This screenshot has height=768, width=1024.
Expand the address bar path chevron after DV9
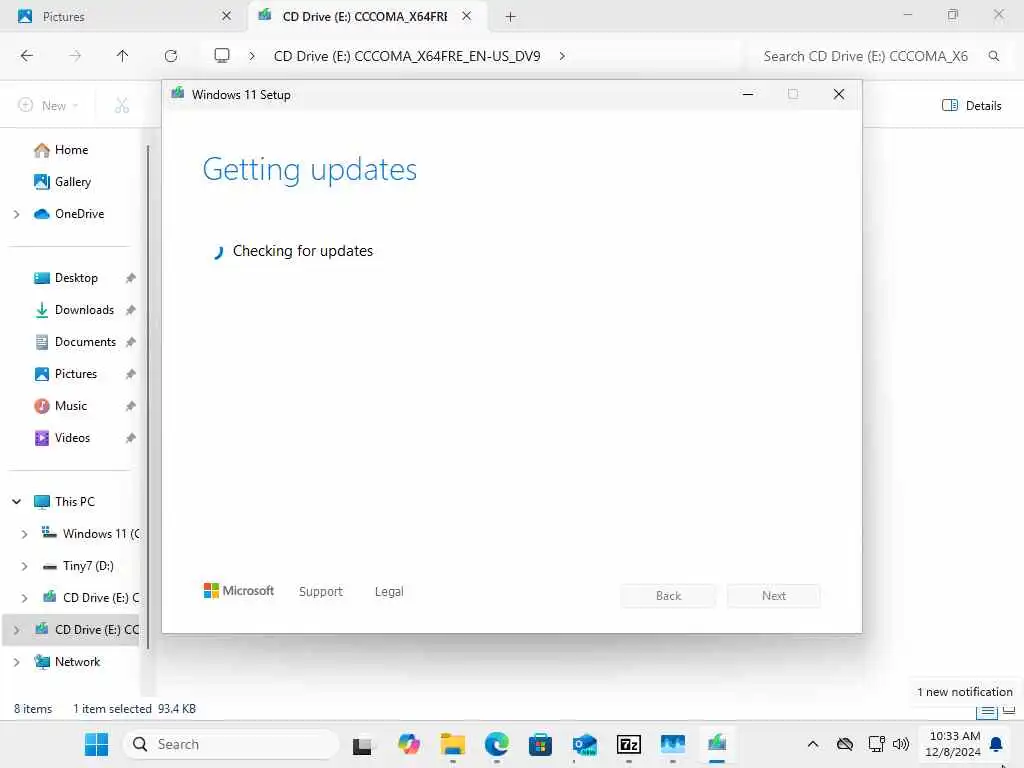562,56
